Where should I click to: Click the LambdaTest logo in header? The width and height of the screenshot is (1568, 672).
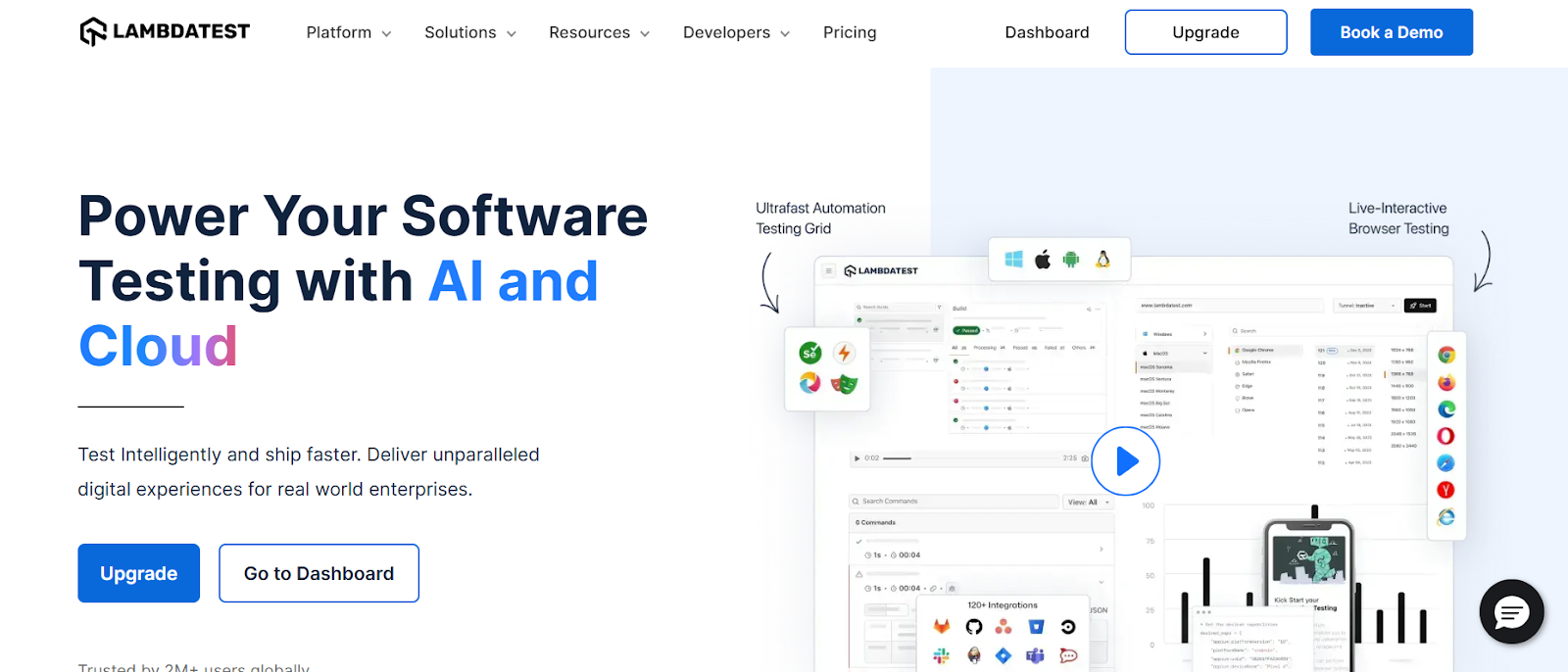165,31
